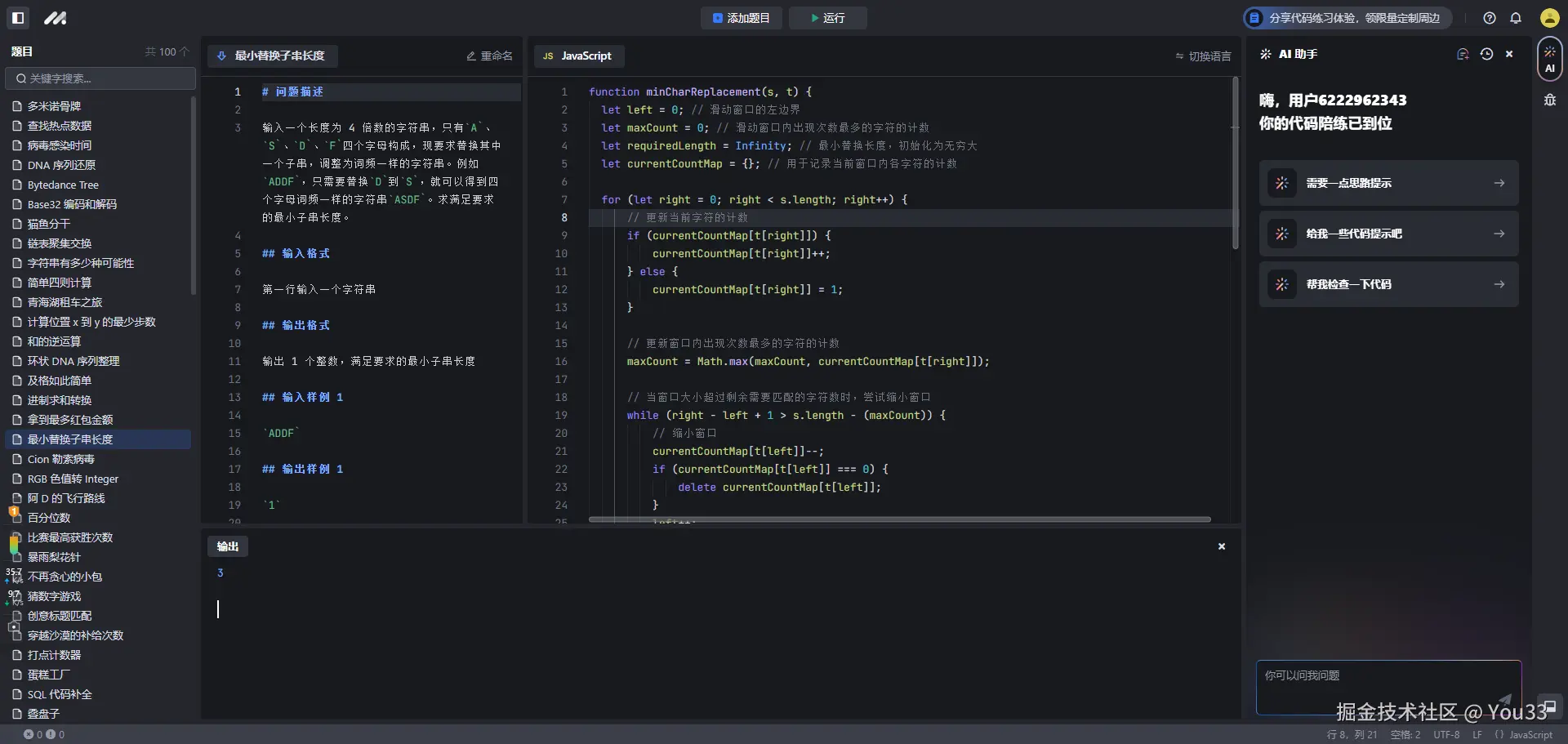Close the output panel
The image size is (1568, 744).
(1222, 546)
